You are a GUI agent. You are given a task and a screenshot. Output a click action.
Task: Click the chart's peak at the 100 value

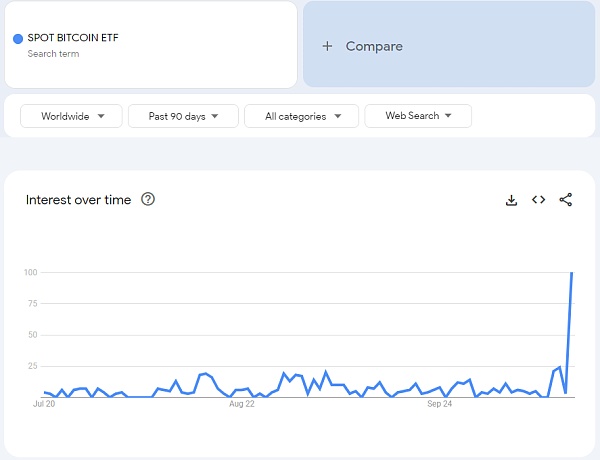tap(572, 273)
